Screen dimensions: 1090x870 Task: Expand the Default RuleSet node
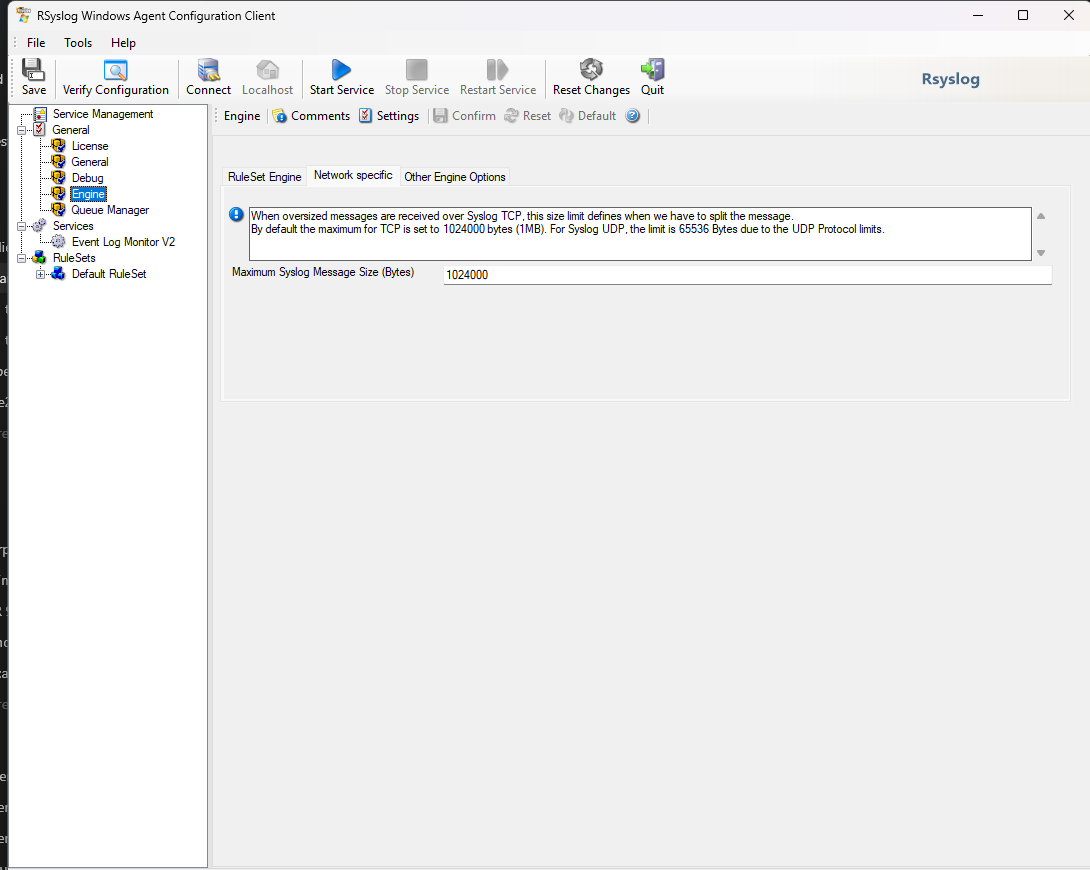(x=40, y=274)
